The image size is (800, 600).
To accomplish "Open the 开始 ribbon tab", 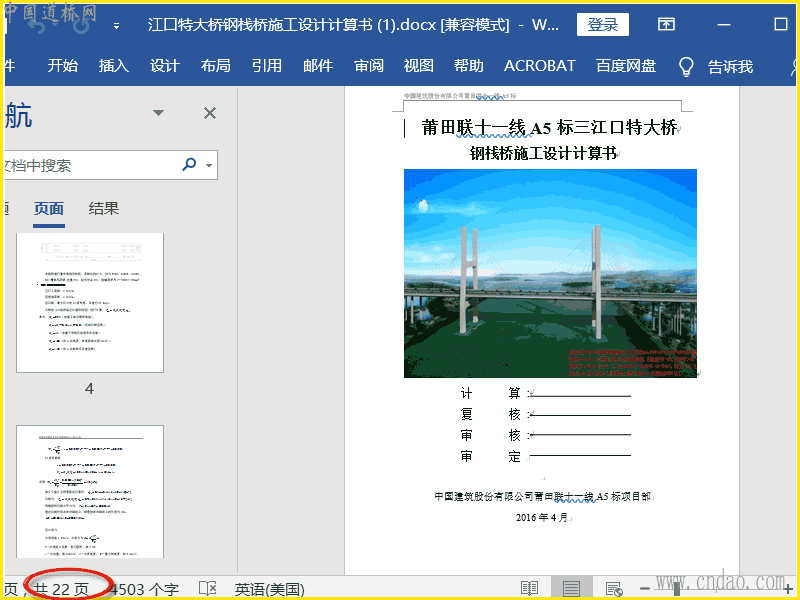I will [x=63, y=66].
